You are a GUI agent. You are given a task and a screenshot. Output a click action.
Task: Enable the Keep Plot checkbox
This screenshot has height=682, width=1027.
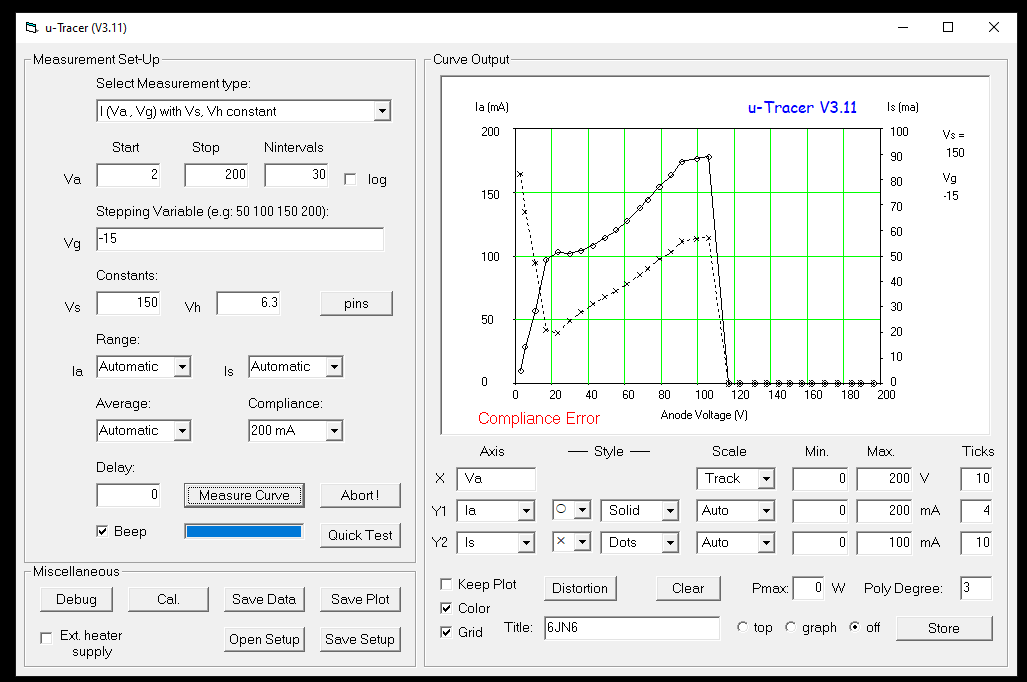(446, 584)
